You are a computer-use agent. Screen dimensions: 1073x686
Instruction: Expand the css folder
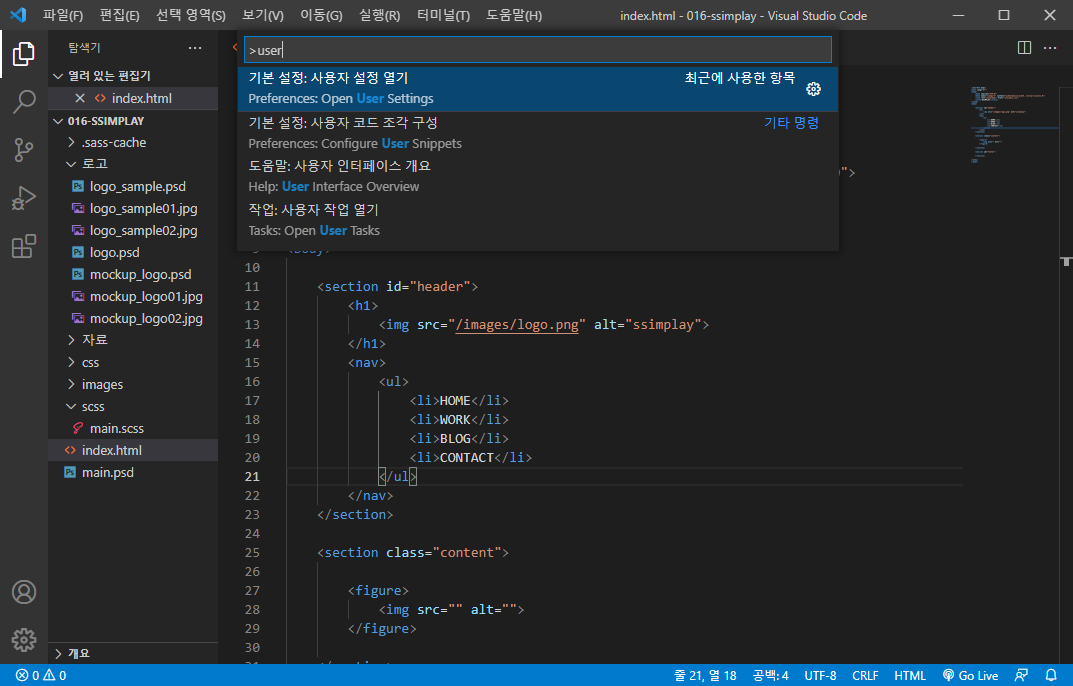pos(133,362)
